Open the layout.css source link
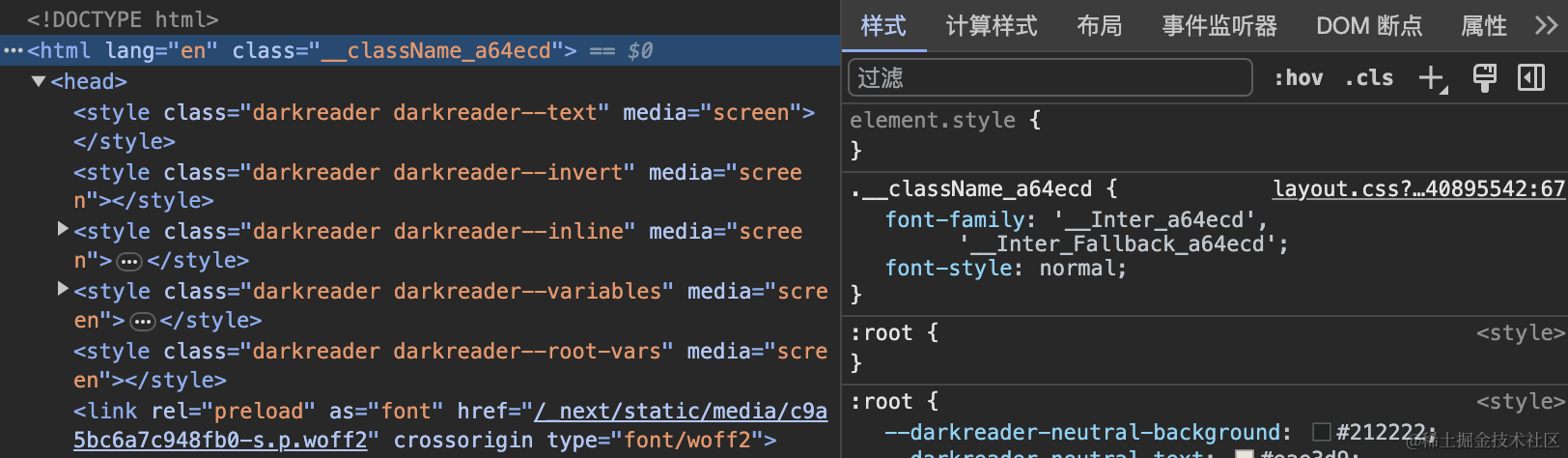The image size is (1568, 458). click(1417, 189)
